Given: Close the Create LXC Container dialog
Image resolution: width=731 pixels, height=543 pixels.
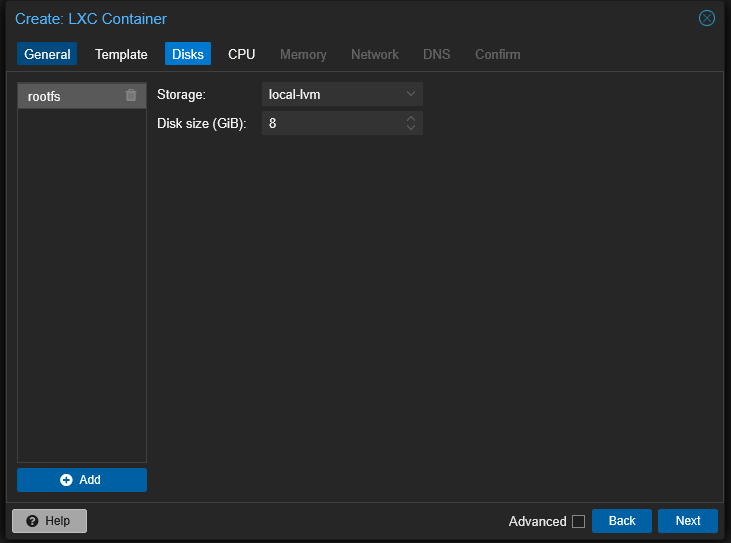Looking at the screenshot, I should tap(707, 18).
